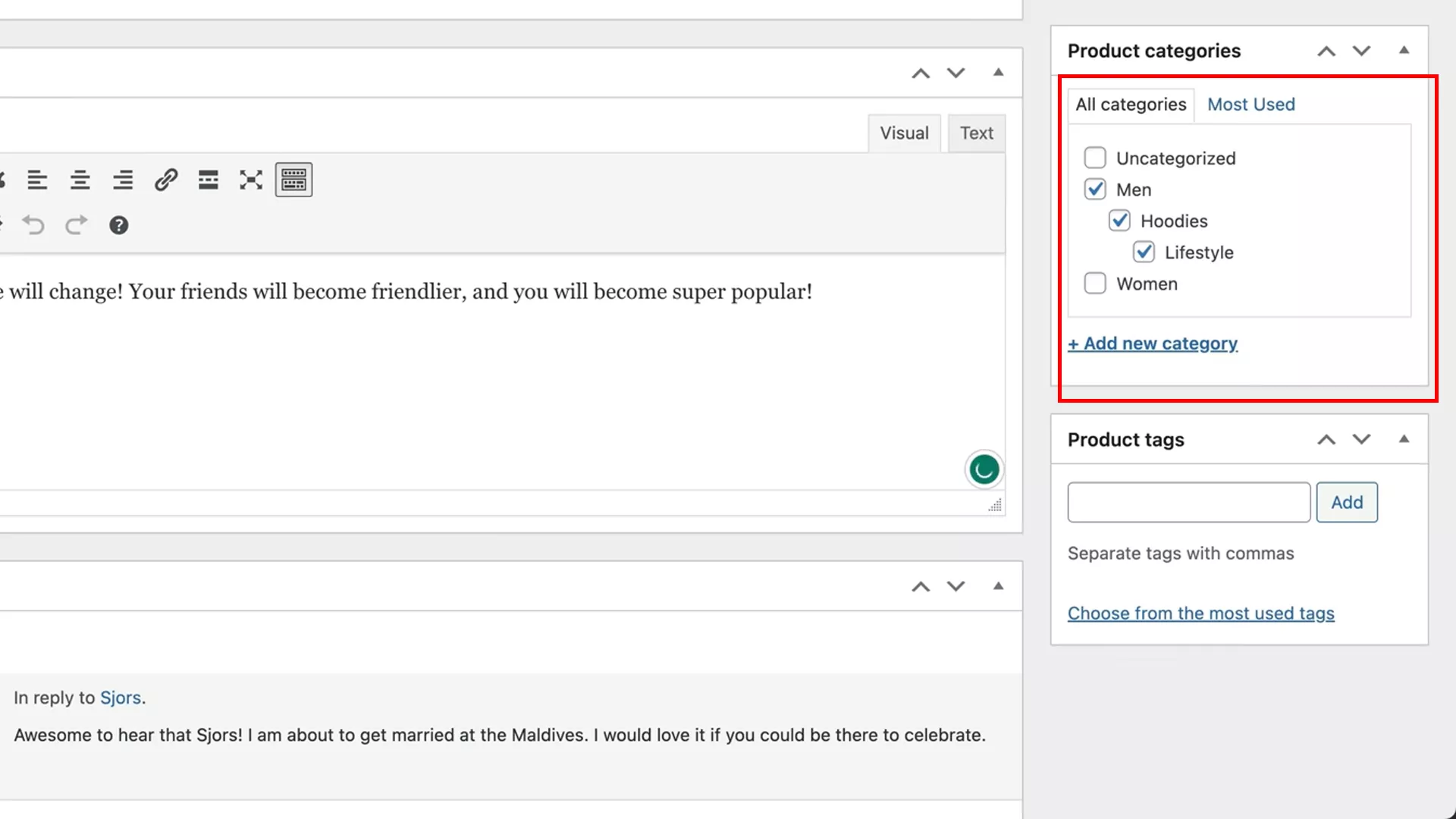Check the Uncategorized category checkbox
The image size is (1456, 819).
coord(1095,157)
